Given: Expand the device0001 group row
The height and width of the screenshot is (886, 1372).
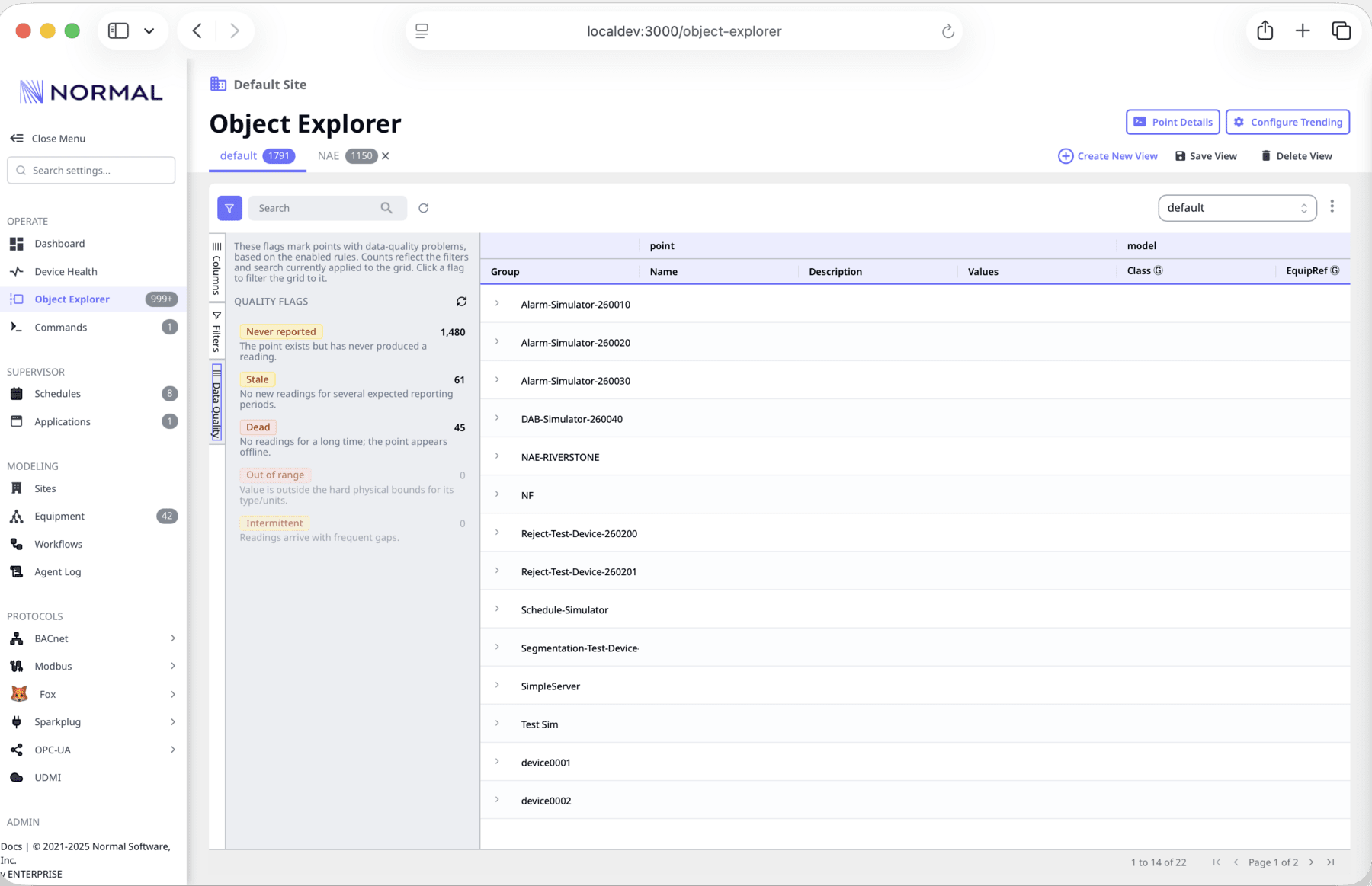Looking at the screenshot, I should point(497,762).
